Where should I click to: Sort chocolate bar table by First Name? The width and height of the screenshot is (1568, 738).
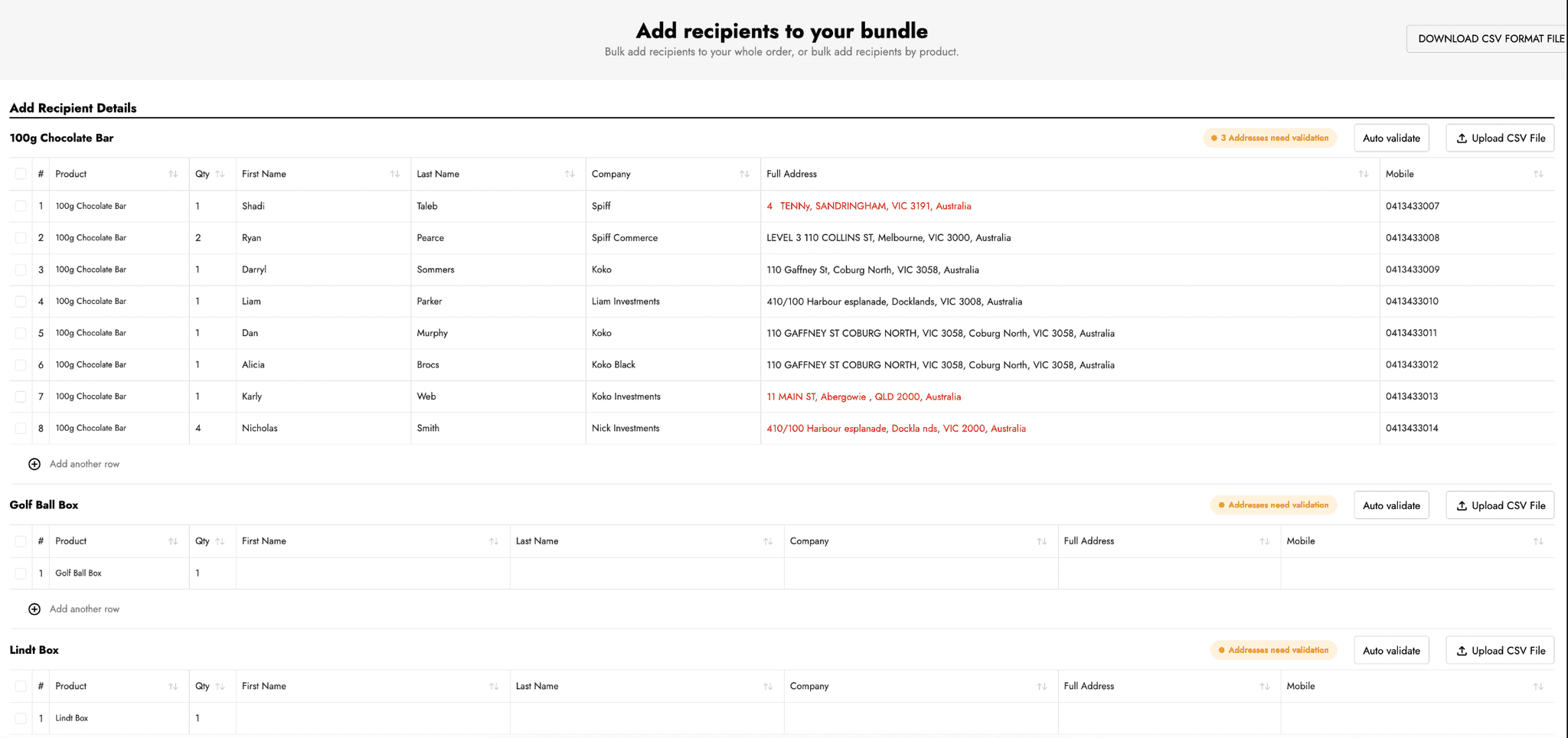click(394, 175)
